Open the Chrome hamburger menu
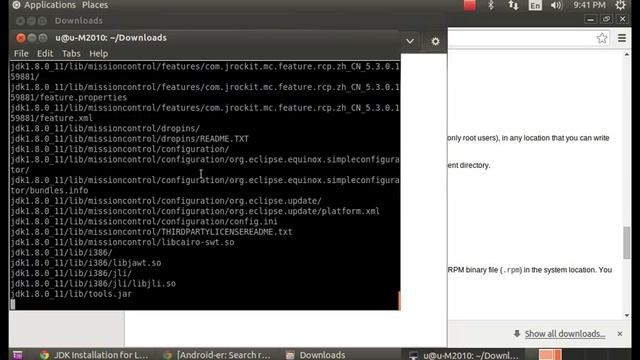Screen dimensions: 640x360 coord(622,38)
